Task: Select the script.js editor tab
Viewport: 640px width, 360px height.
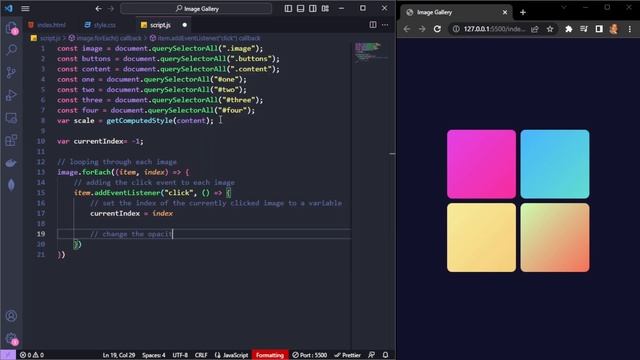Action: (x=160, y=25)
